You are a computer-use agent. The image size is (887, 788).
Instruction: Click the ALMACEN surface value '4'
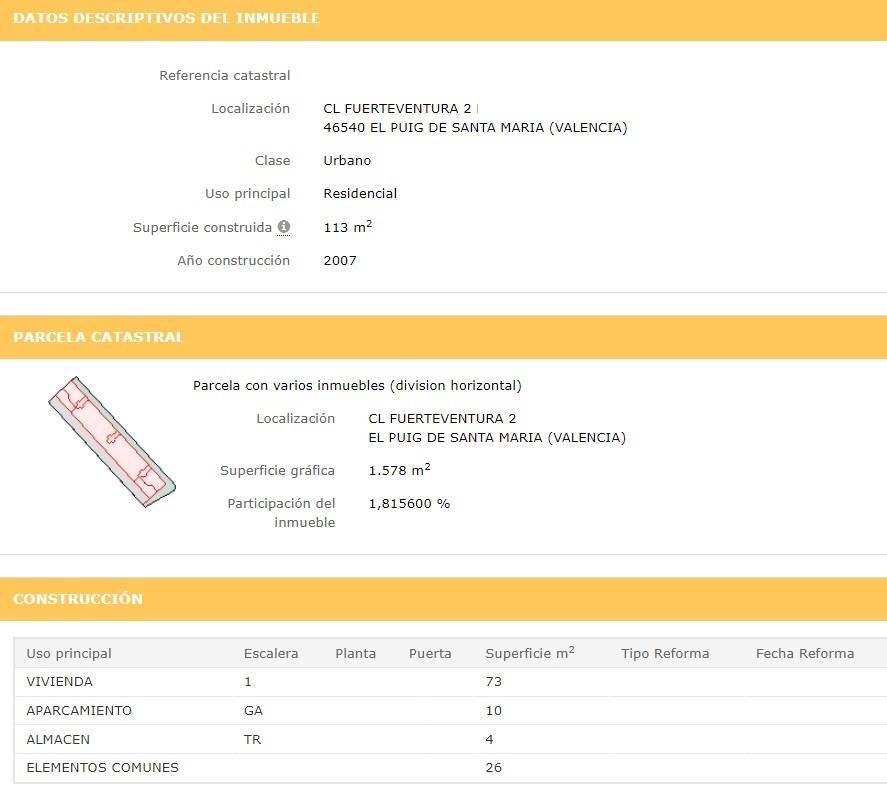(x=489, y=739)
